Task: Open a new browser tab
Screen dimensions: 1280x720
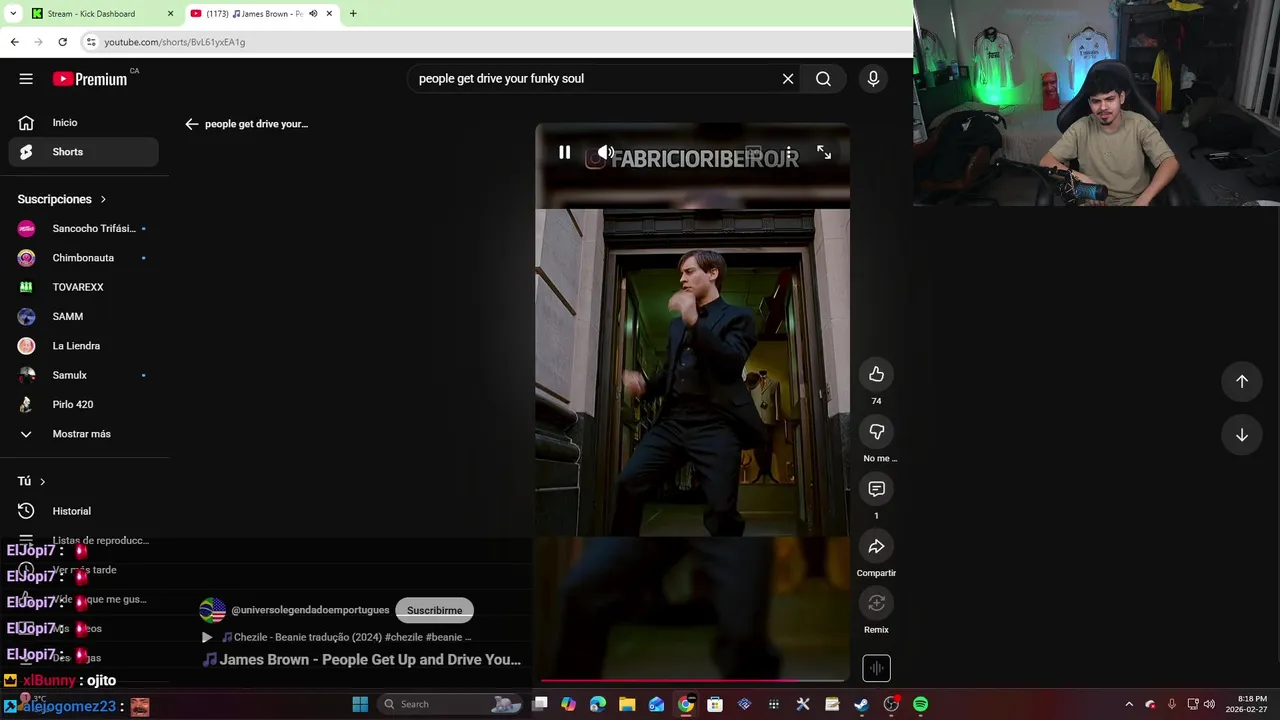Action: [353, 14]
